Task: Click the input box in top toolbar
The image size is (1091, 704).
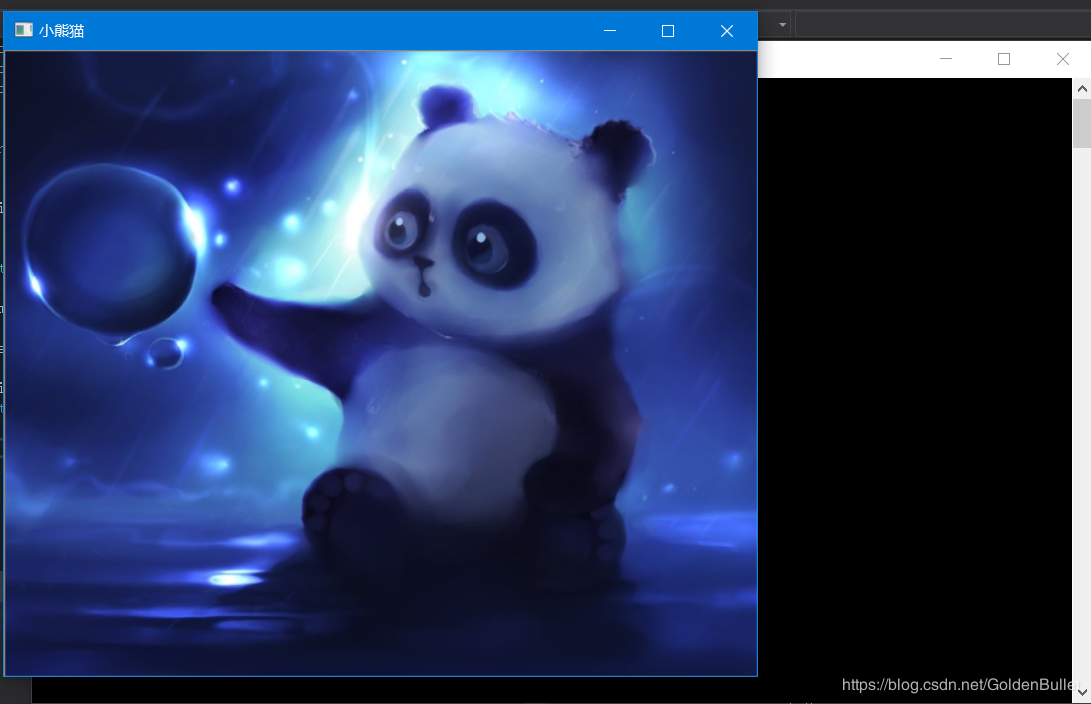Action: (943, 25)
